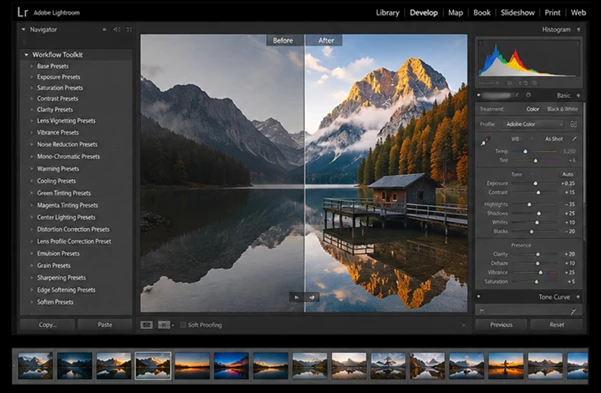Click the Previous button
The width and height of the screenshot is (601, 393).
click(x=501, y=325)
